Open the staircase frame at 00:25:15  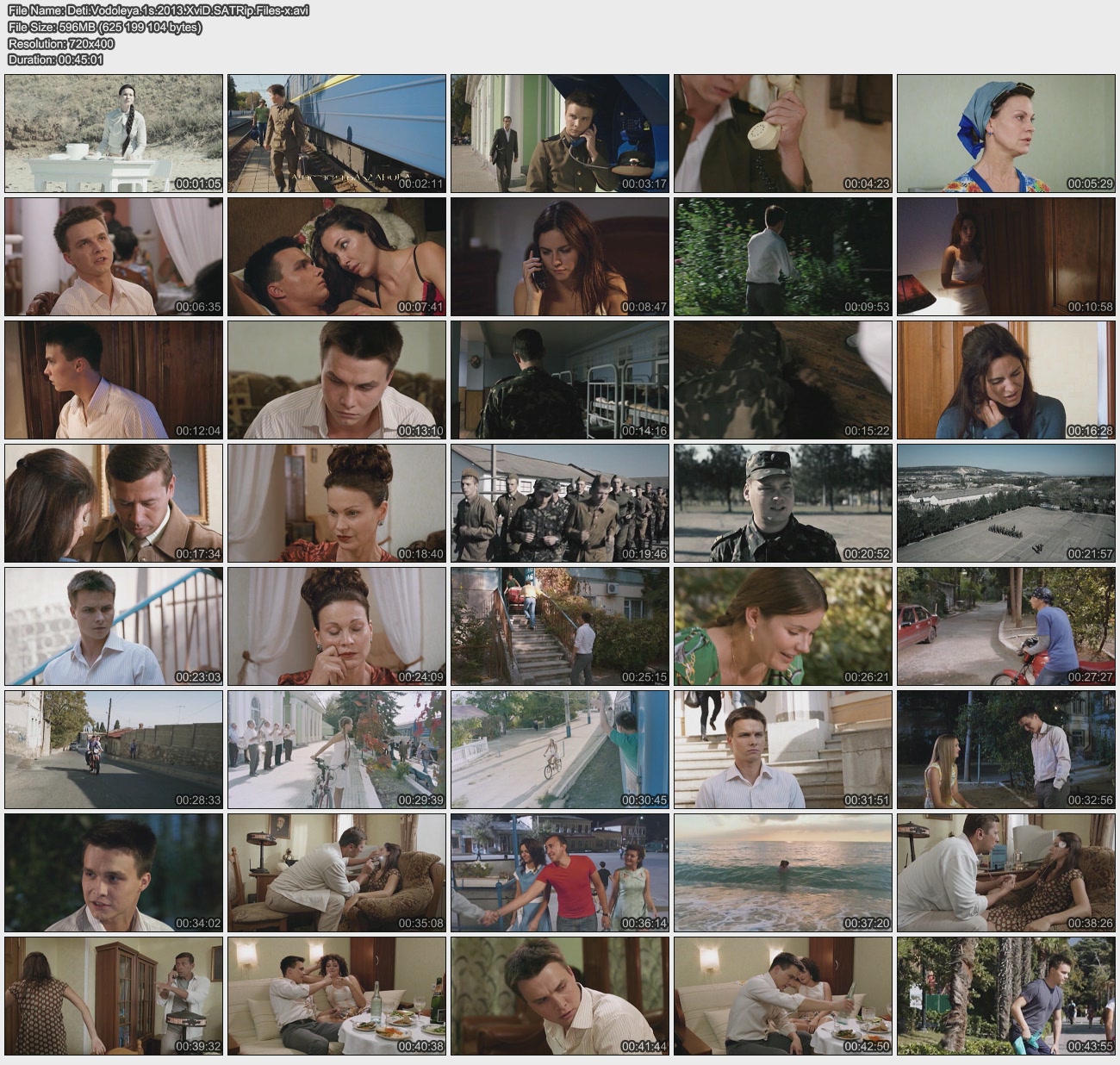tap(560, 626)
